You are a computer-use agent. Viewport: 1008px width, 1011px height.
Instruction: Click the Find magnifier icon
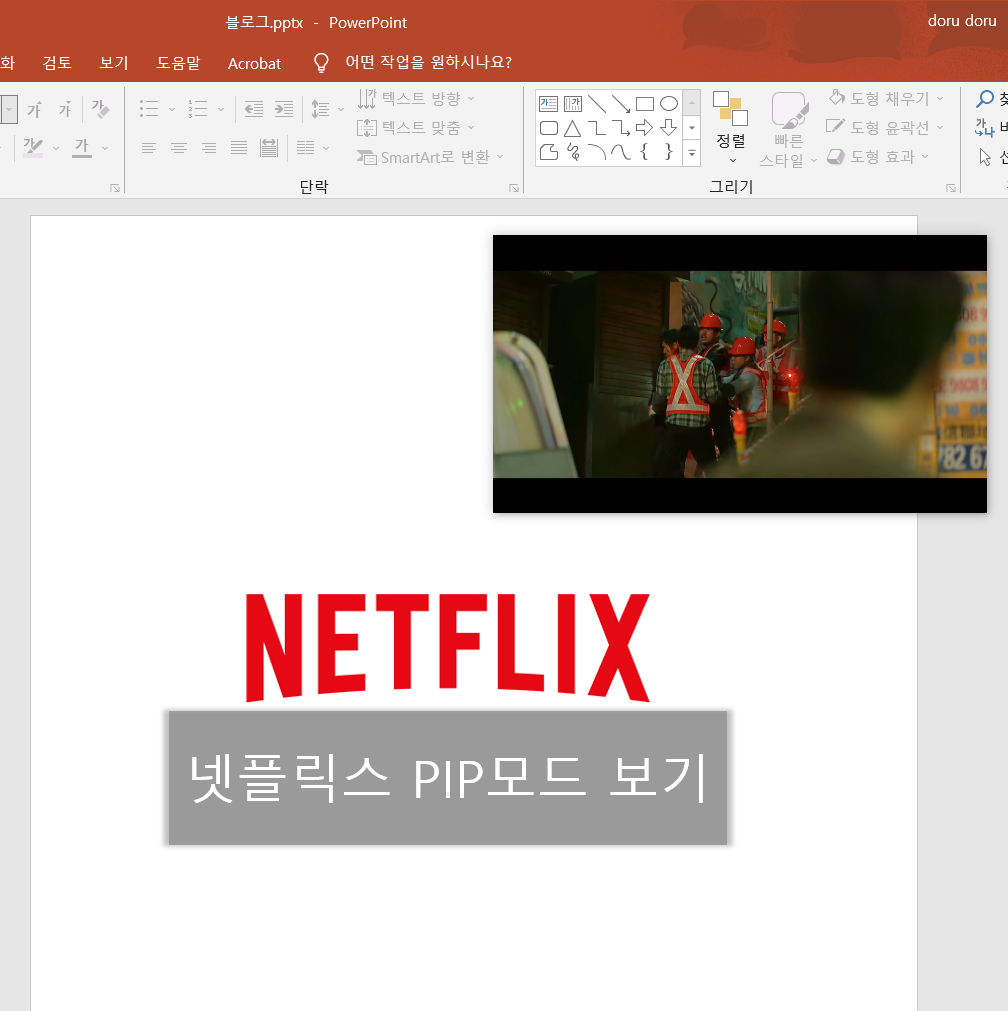pyautogui.click(x=985, y=99)
